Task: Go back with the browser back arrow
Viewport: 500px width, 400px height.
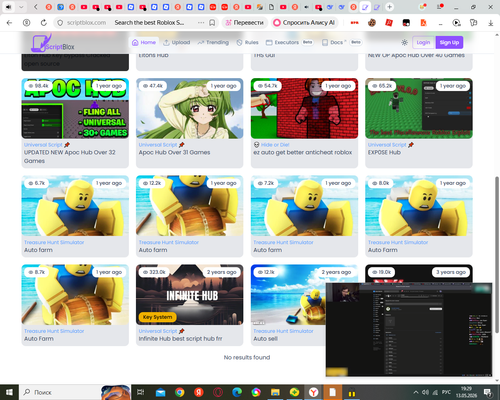Action: click(9, 23)
